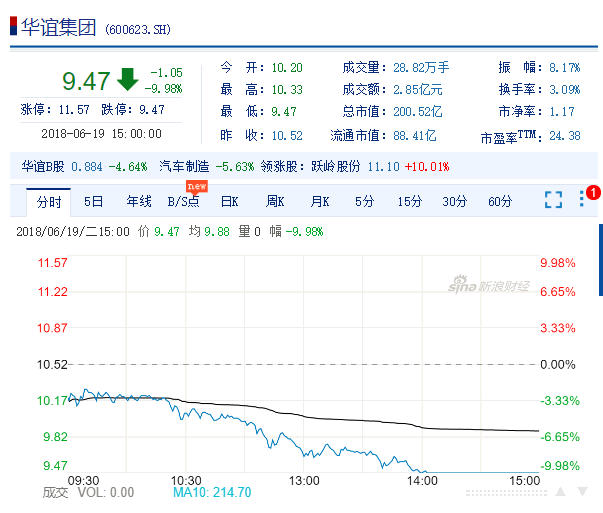Click the current price 9.47
The image size is (603, 513).
[86, 81]
